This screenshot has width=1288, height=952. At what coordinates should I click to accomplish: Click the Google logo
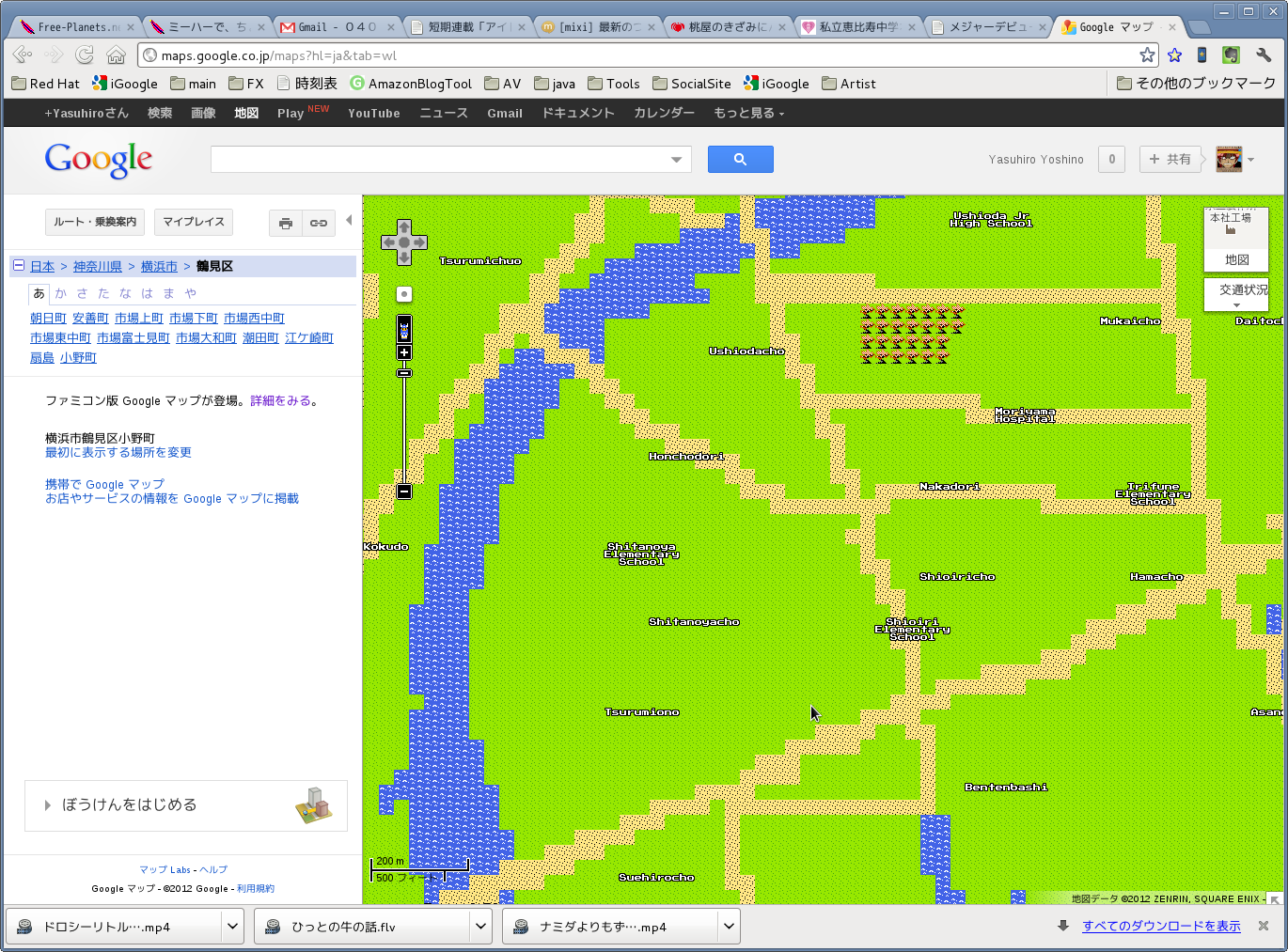coord(99,160)
